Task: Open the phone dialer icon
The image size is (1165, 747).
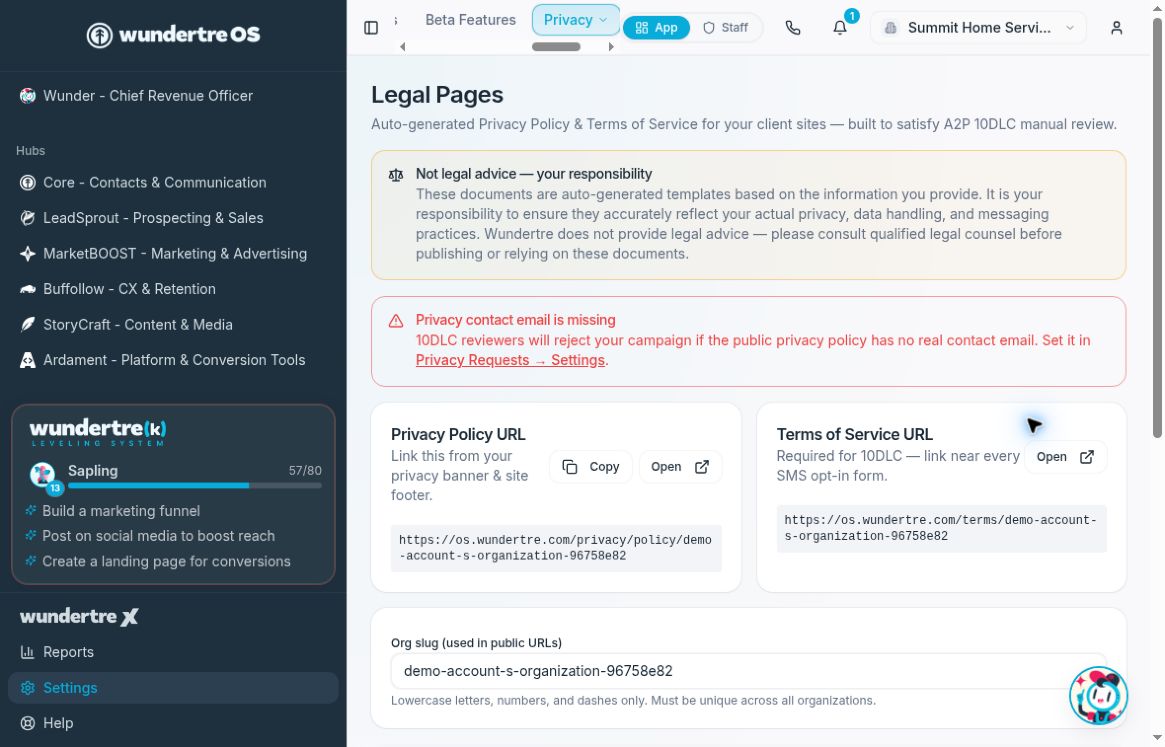Action: click(x=793, y=28)
